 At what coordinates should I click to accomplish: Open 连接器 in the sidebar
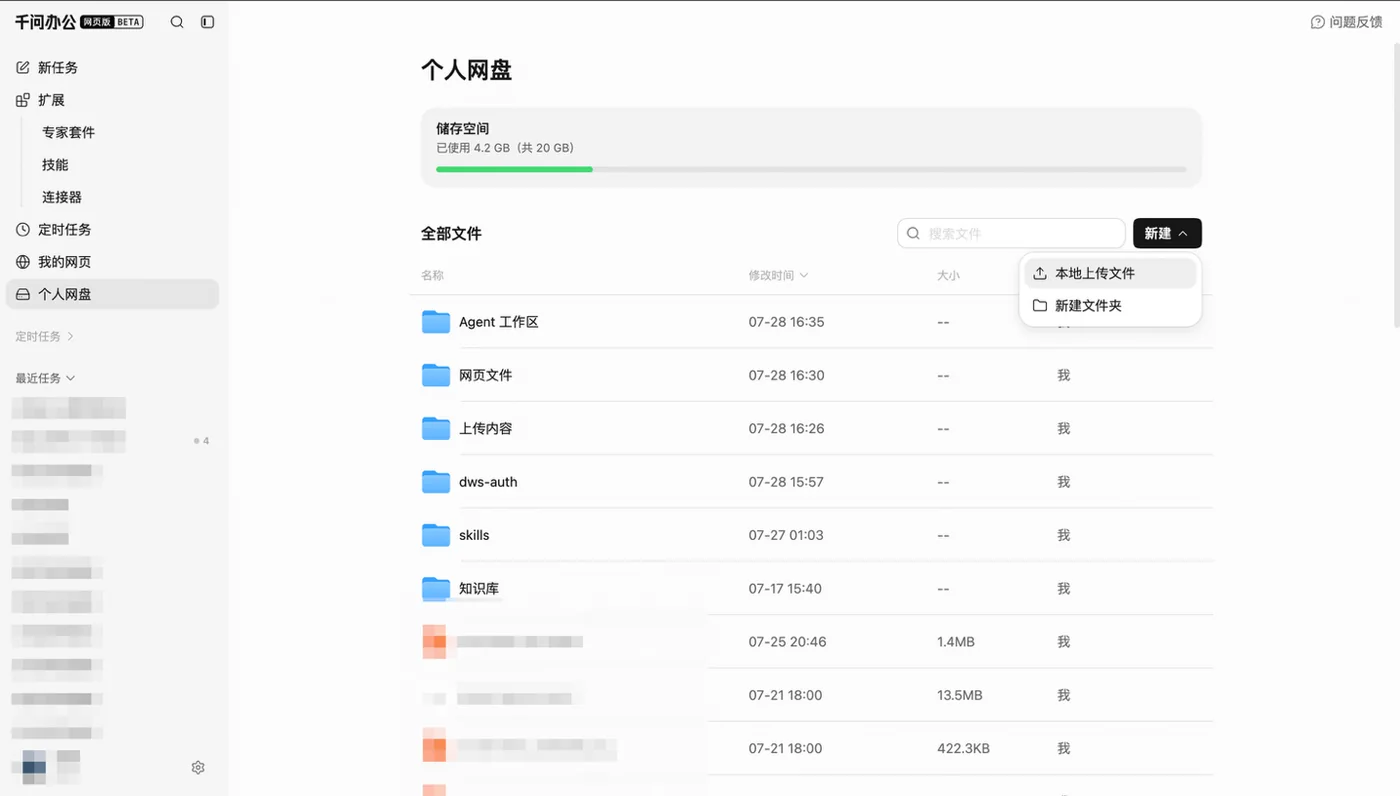click(62, 197)
